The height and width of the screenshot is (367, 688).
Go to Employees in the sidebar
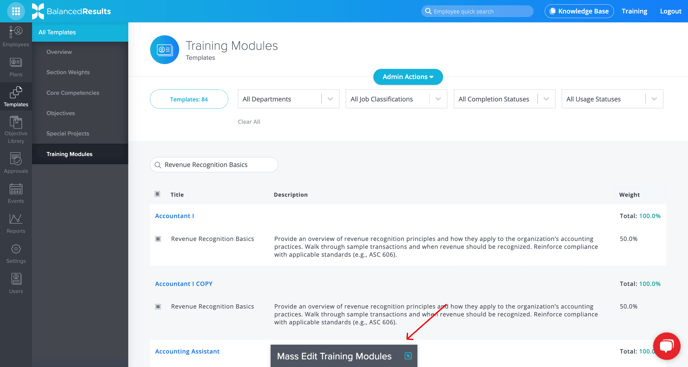click(16, 36)
